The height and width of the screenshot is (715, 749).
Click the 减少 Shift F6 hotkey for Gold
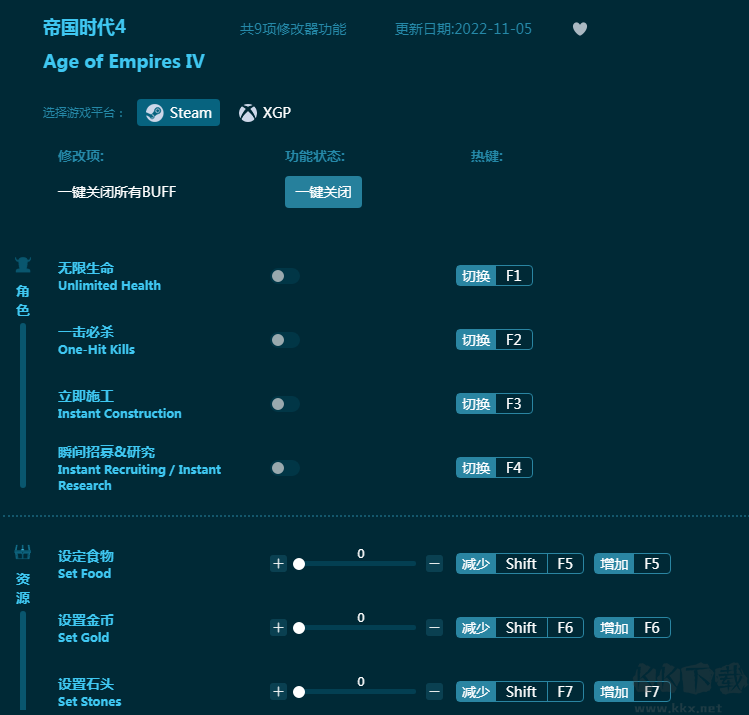point(520,628)
